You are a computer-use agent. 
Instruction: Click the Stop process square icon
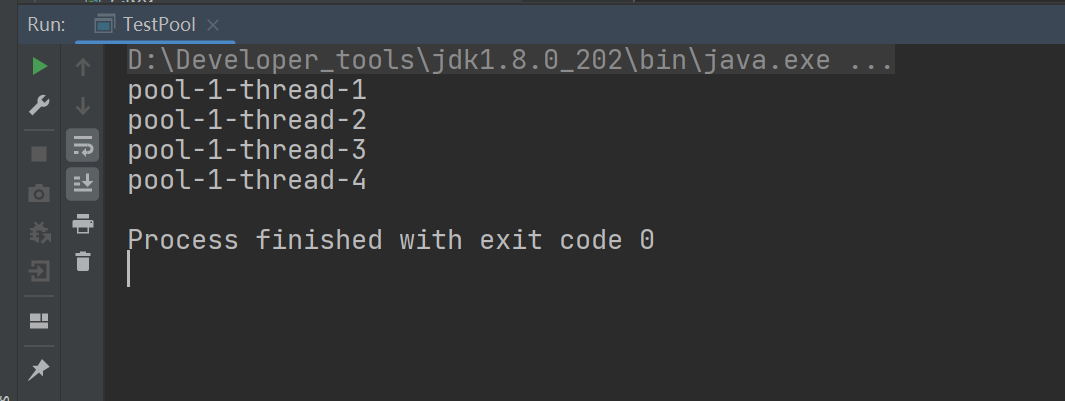pyautogui.click(x=39, y=154)
